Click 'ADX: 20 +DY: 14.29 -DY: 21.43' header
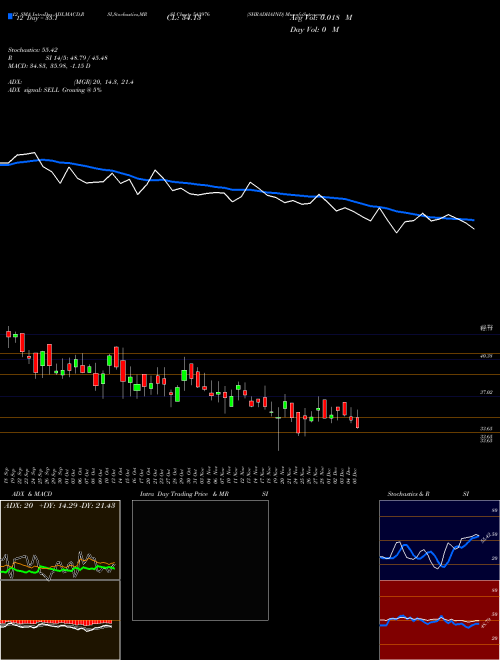 coord(60,506)
